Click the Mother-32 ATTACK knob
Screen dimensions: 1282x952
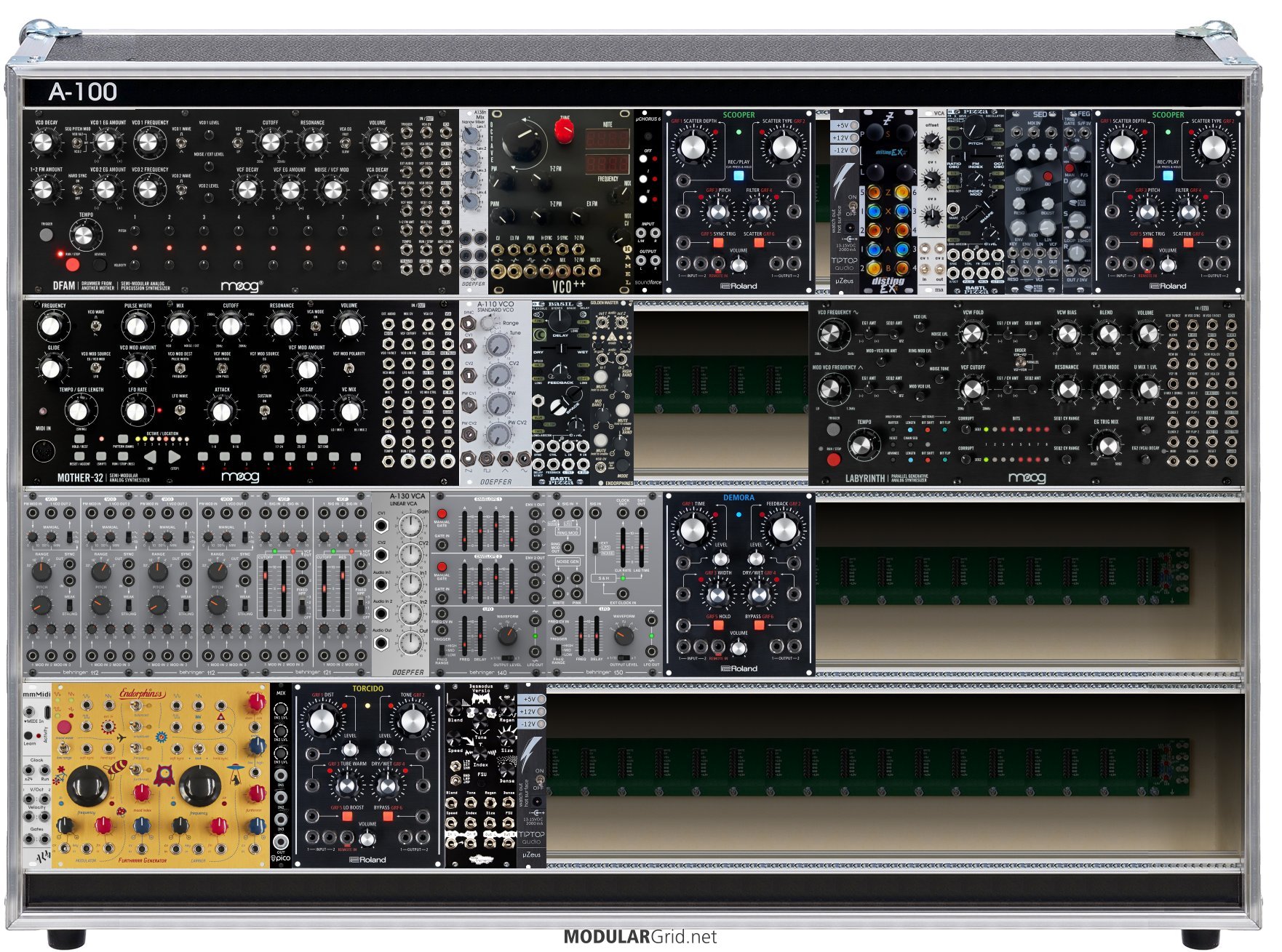[x=222, y=411]
